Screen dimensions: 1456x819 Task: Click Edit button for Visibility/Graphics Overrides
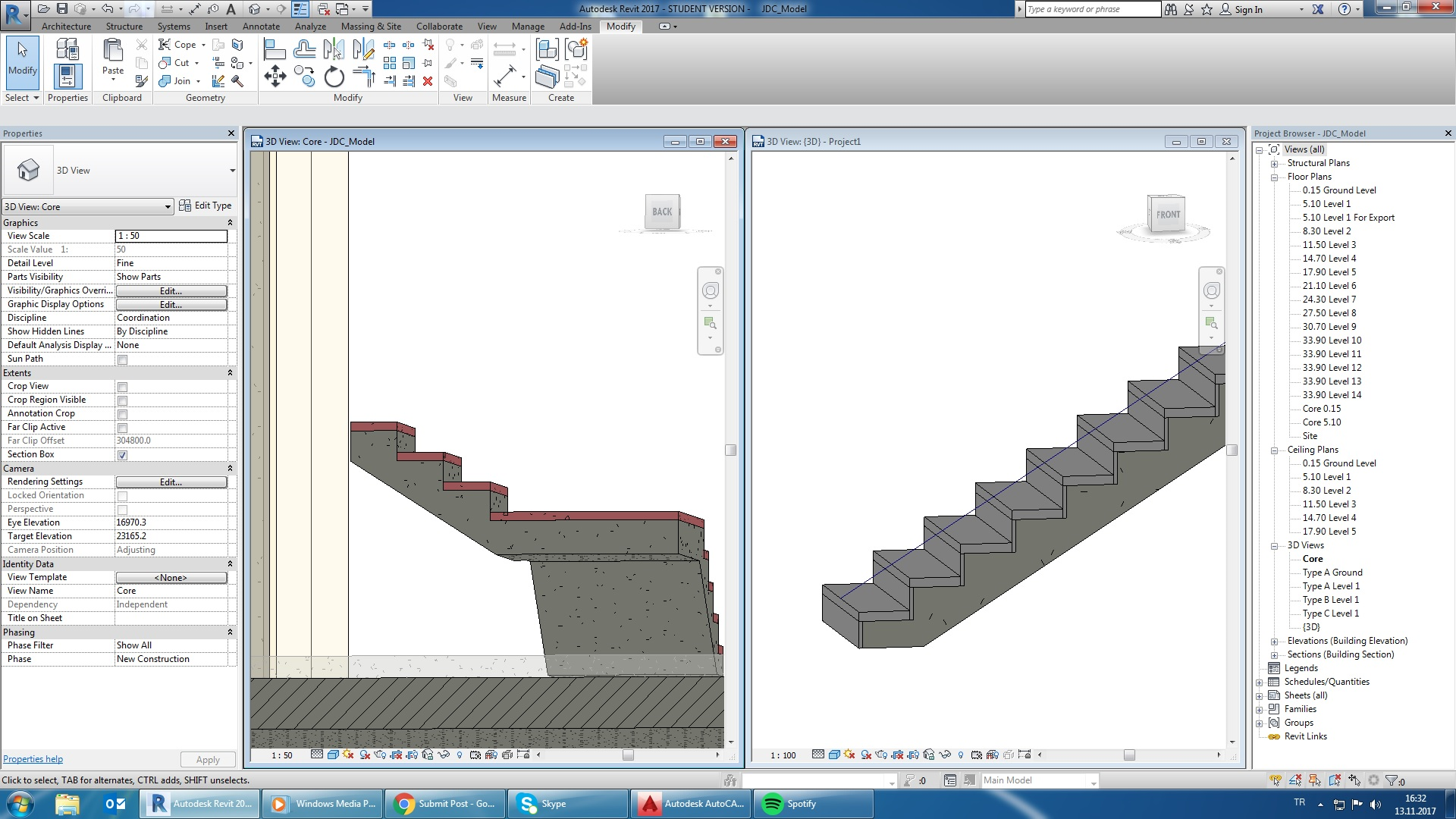[171, 290]
